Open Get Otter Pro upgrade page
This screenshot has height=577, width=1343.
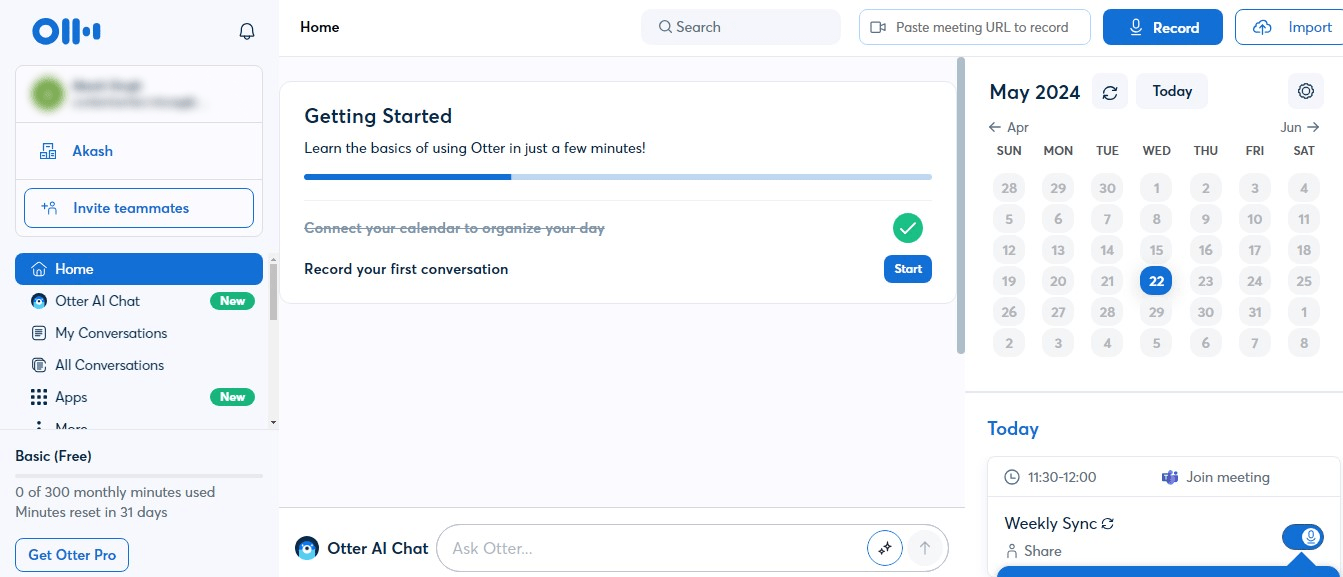pyautogui.click(x=71, y=554)
